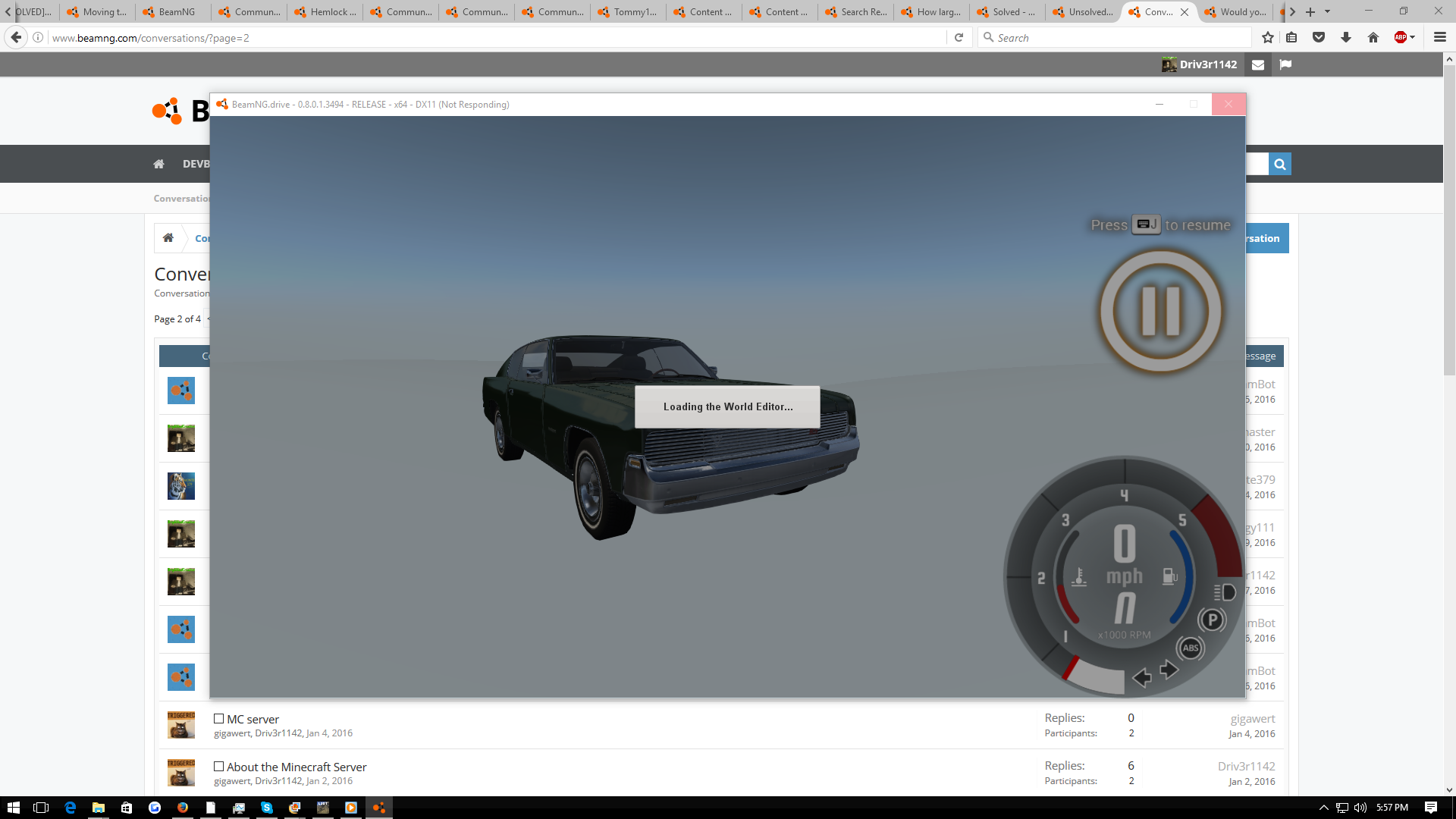Click the Firefox home icon

coord(1373,37)
